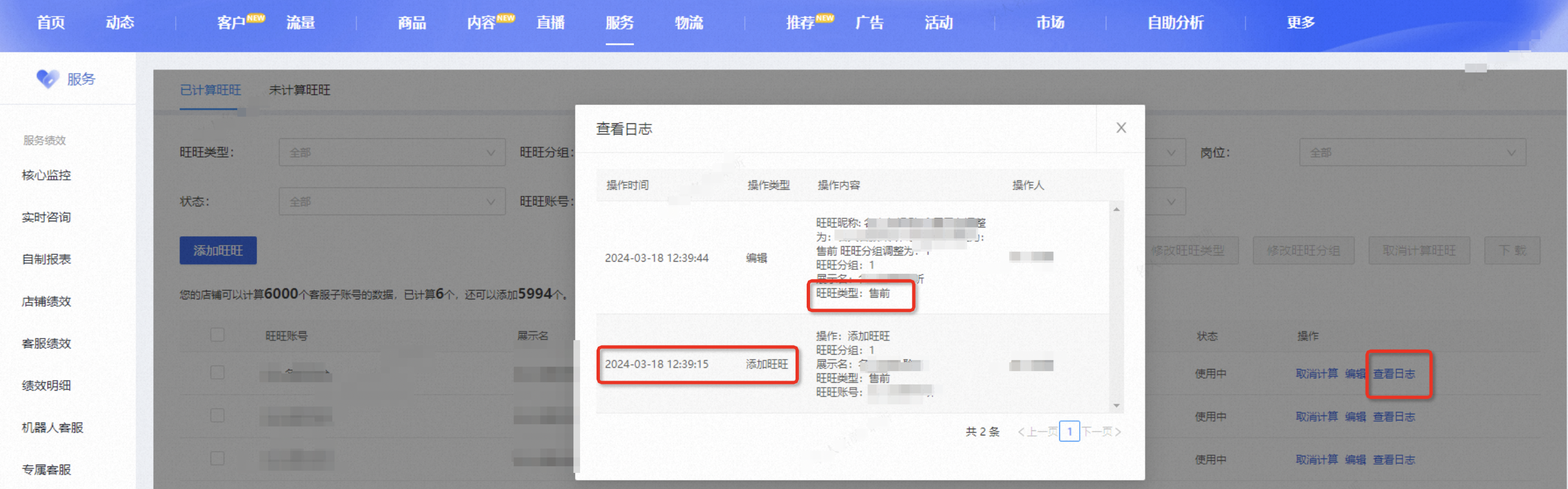
Task: Open the 自助分析 top navigation item
Action: (1175, 23)
